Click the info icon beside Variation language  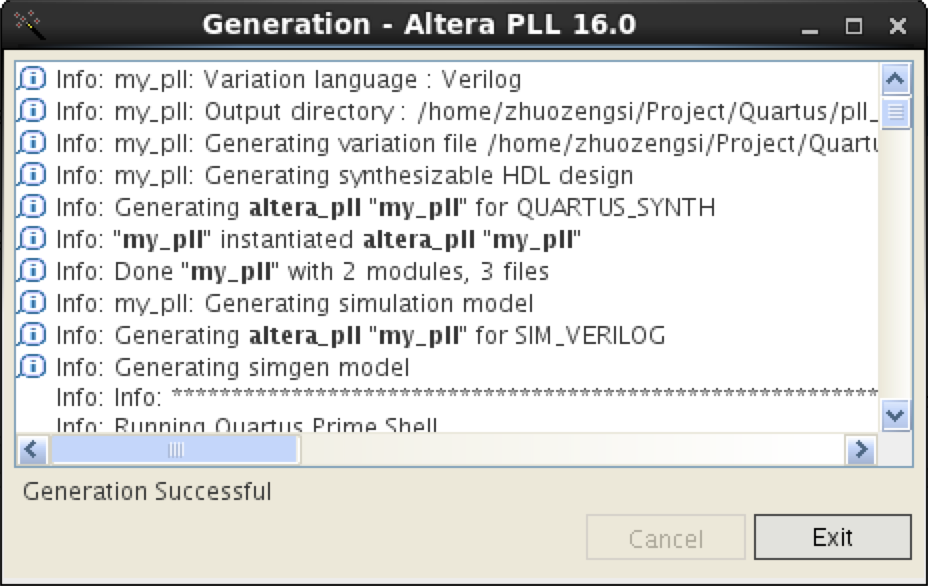click(x=31, y=79)
